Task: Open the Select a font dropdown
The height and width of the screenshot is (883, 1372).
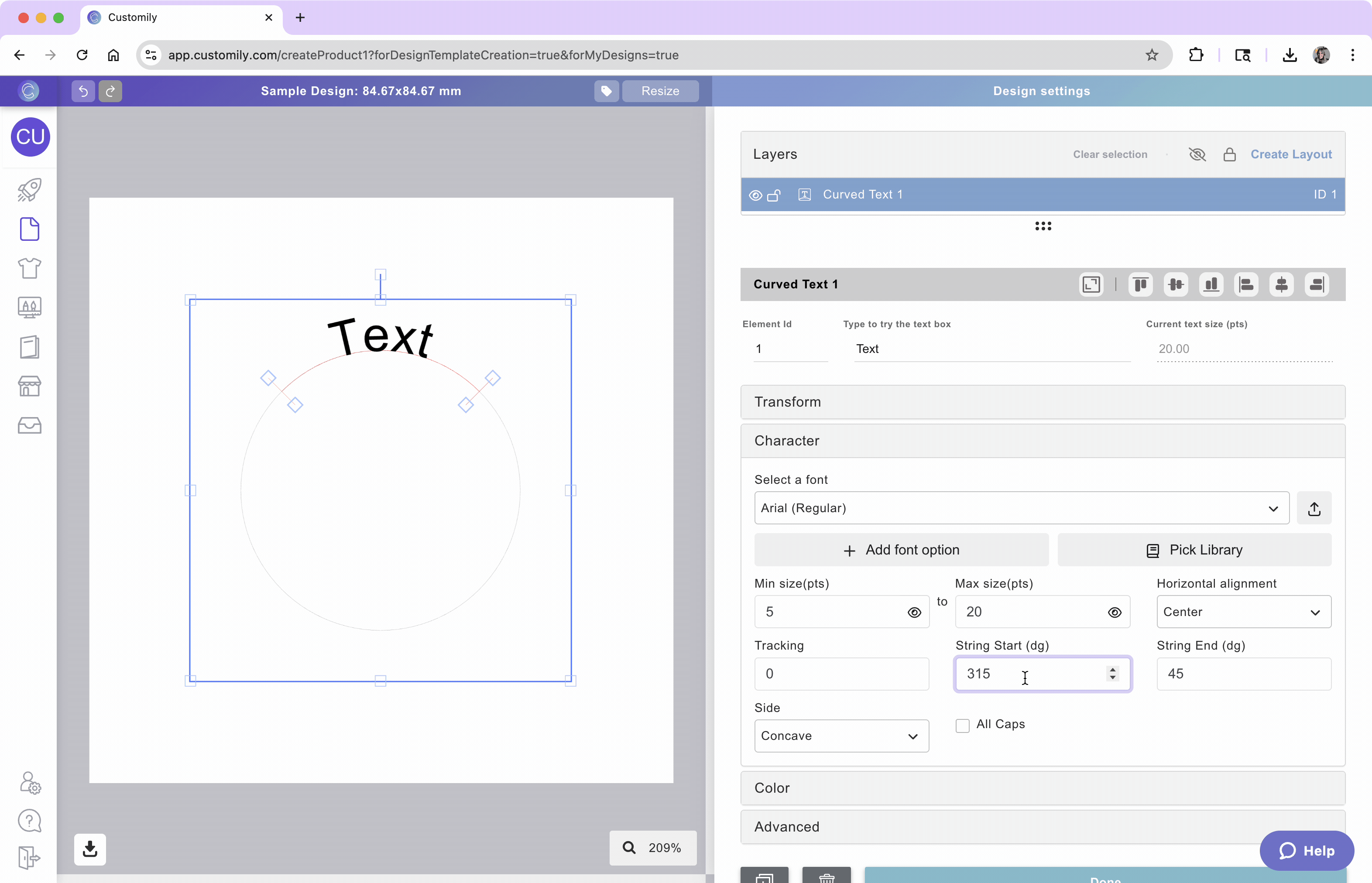Action: point(1021,509)
